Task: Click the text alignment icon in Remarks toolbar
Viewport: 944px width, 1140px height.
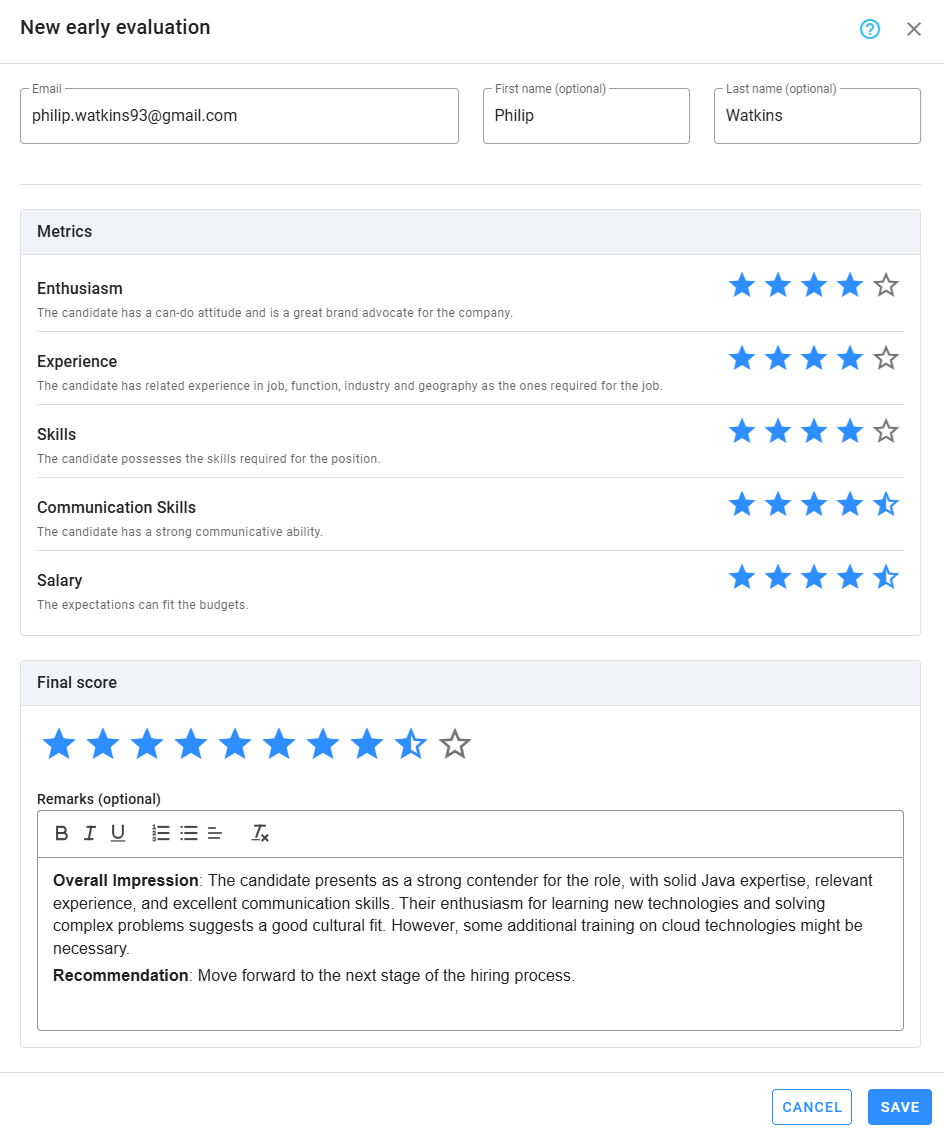Action: coord(214,832)
